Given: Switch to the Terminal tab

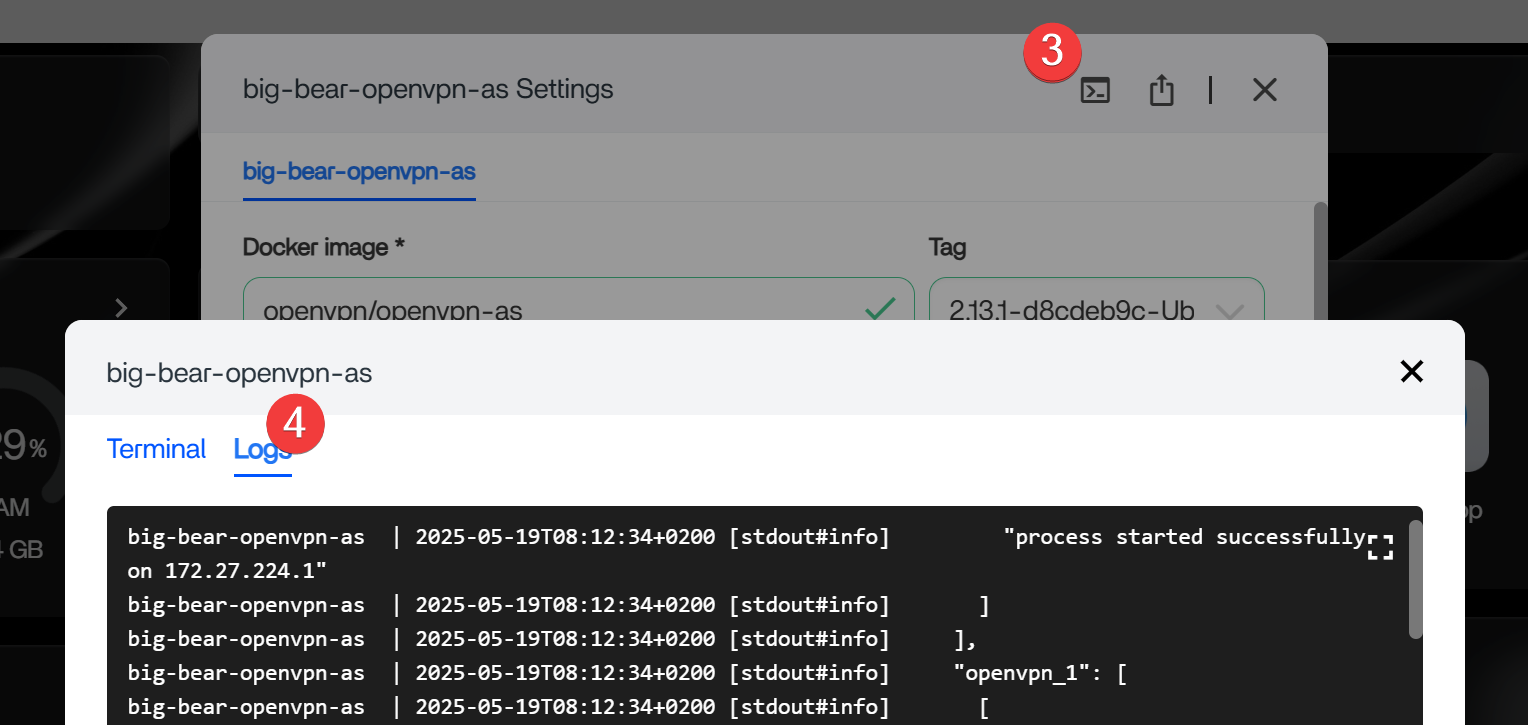Looking at the screenshot, I should click(156, 449).
